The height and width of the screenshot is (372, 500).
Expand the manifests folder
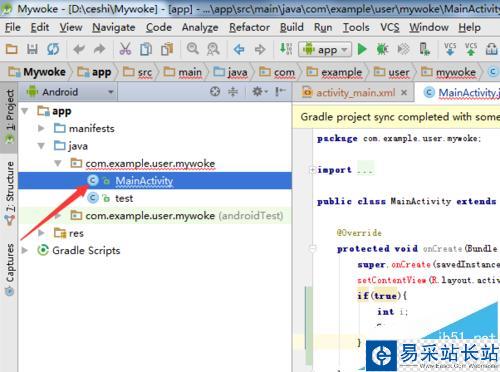click(41, 128)
